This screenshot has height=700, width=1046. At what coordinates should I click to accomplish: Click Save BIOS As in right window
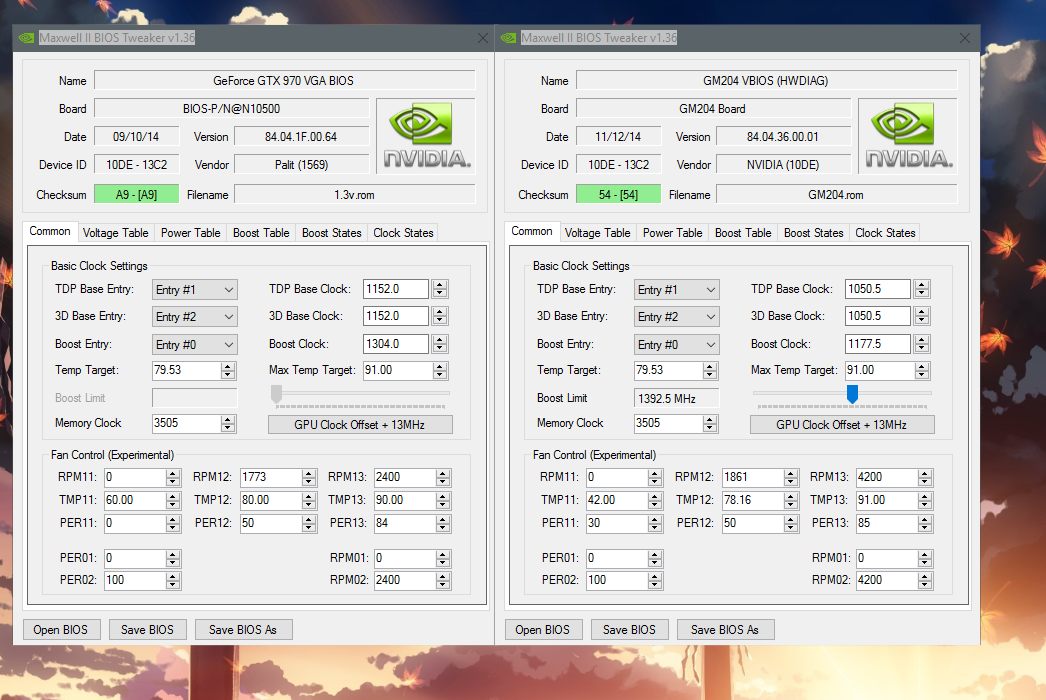coord(725,630)
